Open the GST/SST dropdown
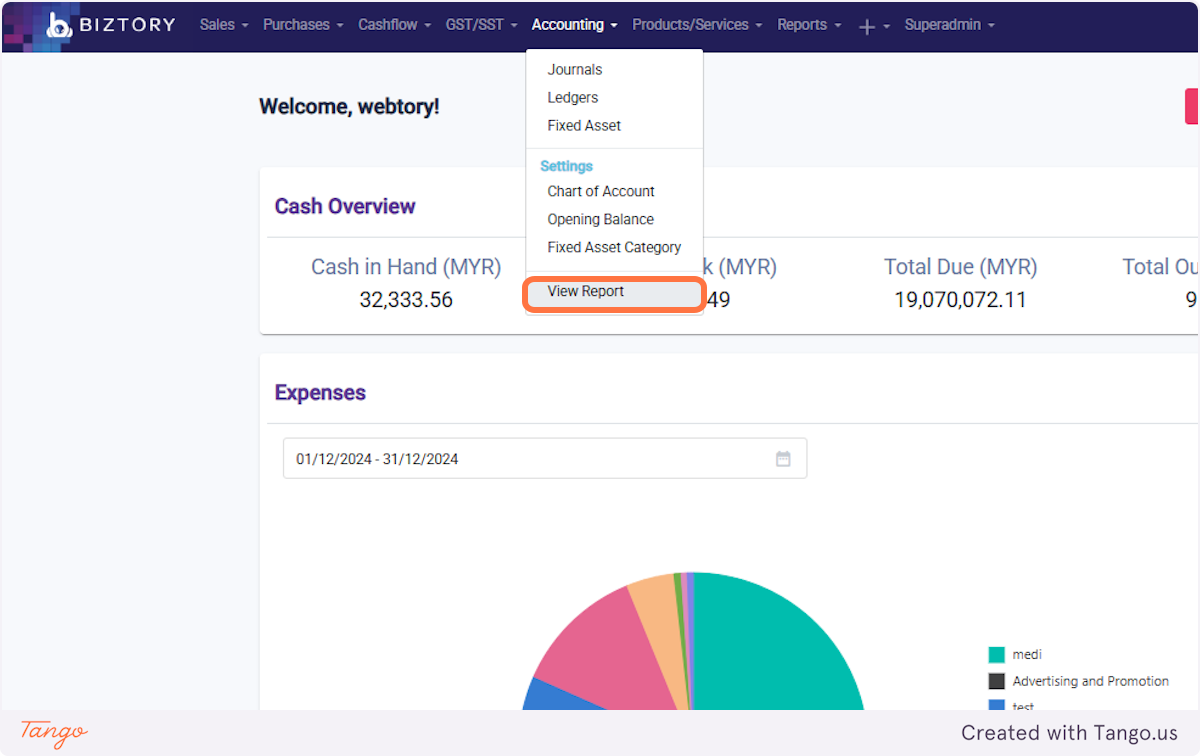This screenshot has width=1200, height=756. (482, 25)
